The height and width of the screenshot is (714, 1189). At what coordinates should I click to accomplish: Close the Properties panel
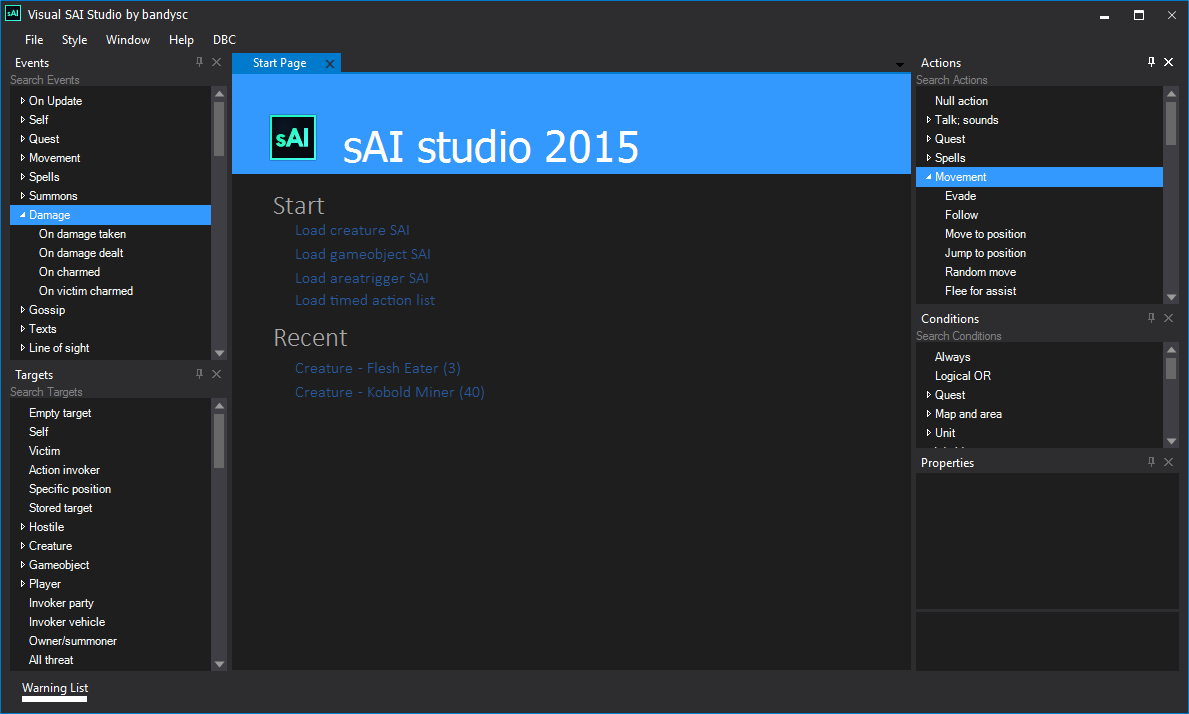click(1169, 462)
